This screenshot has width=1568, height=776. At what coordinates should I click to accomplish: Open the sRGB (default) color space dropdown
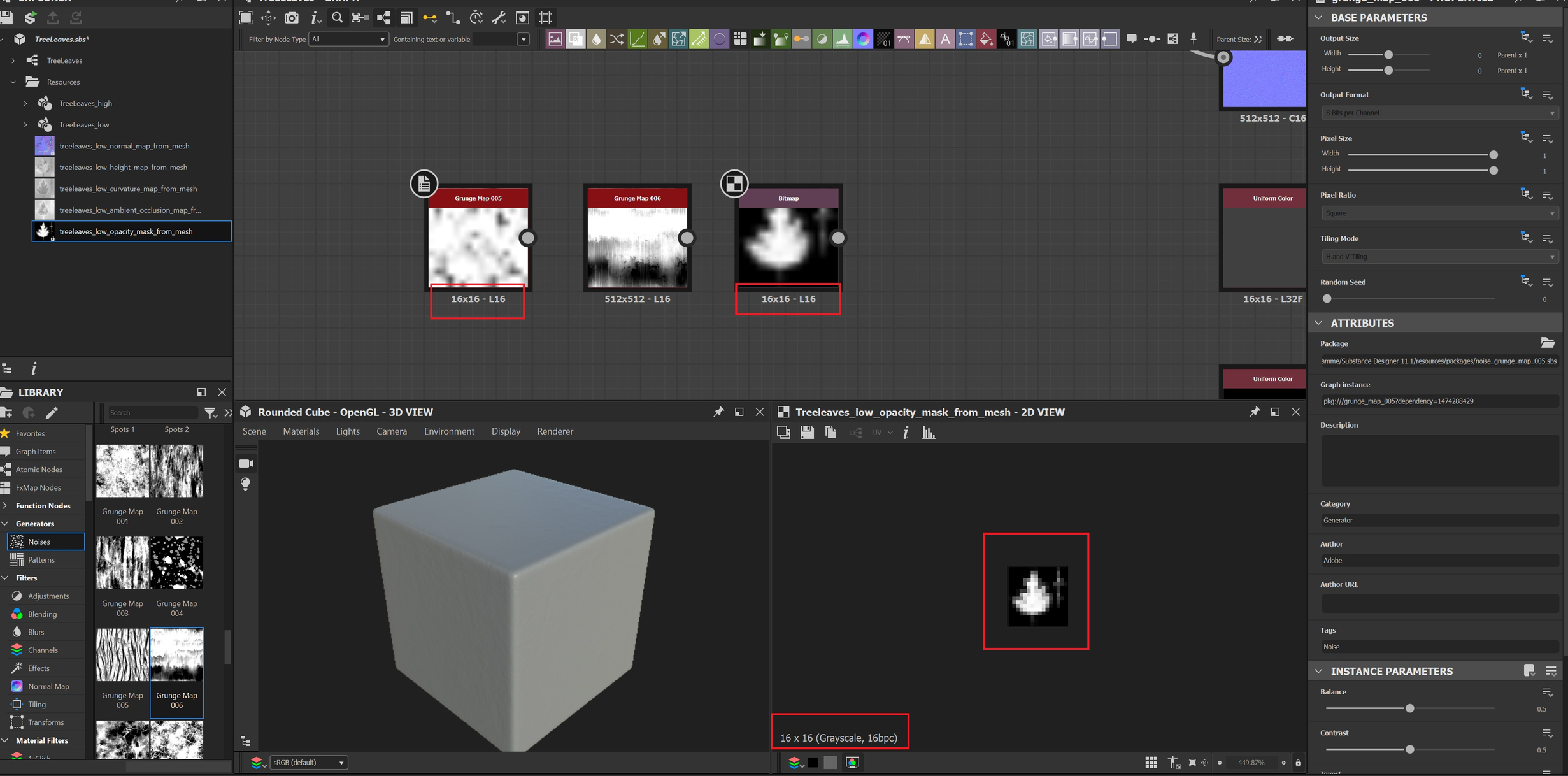[309, 763]
